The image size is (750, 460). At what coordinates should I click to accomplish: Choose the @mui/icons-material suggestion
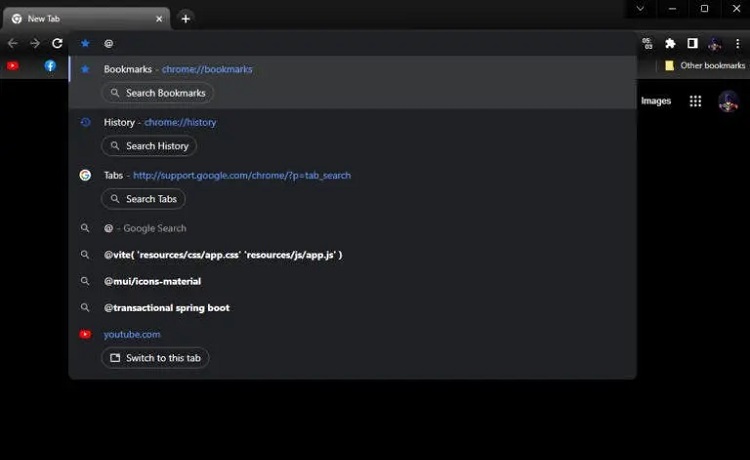point(353,281)
